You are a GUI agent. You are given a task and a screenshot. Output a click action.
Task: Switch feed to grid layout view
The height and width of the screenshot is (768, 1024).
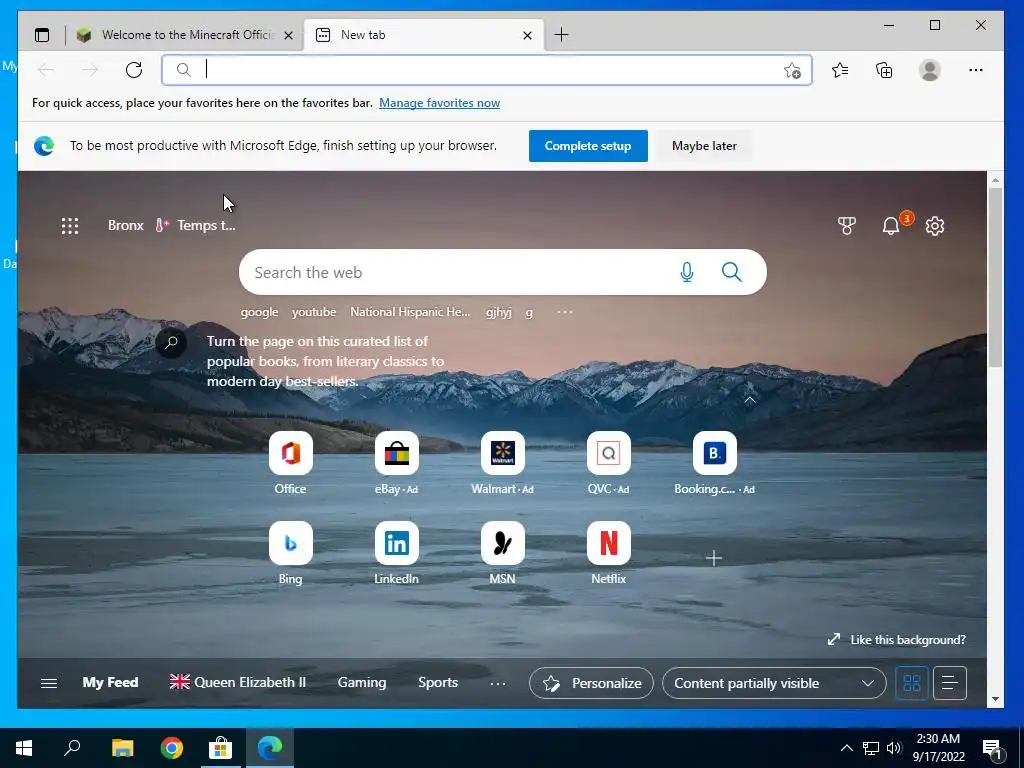(912, 683)
